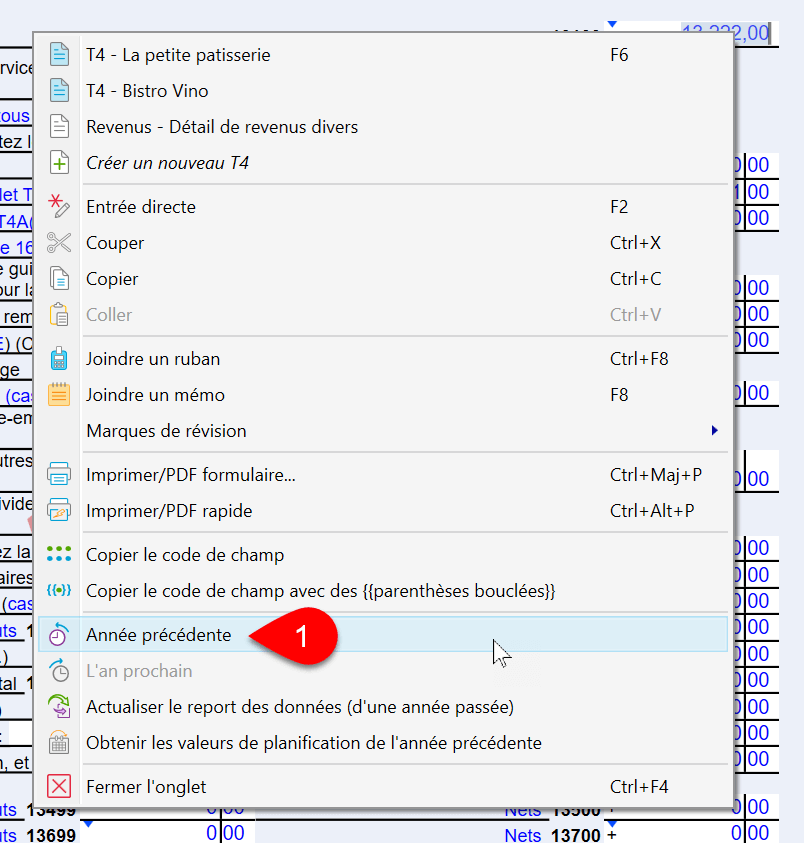Screen dimensions: 804x843
Task: Select Entrée directe menu entry
Action: click(x=382, y=207)
